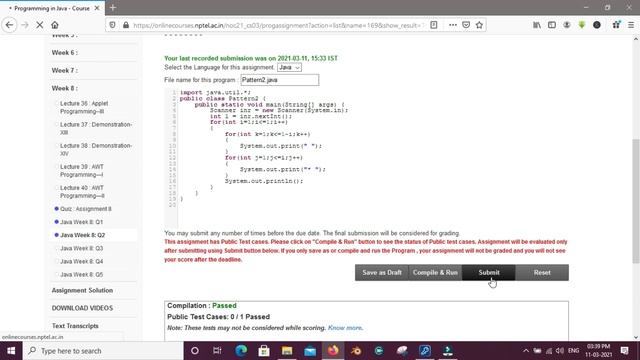Expand Text Transcripts section
Image resolution: width=640 pixels, height=360 pixels.
75,326
